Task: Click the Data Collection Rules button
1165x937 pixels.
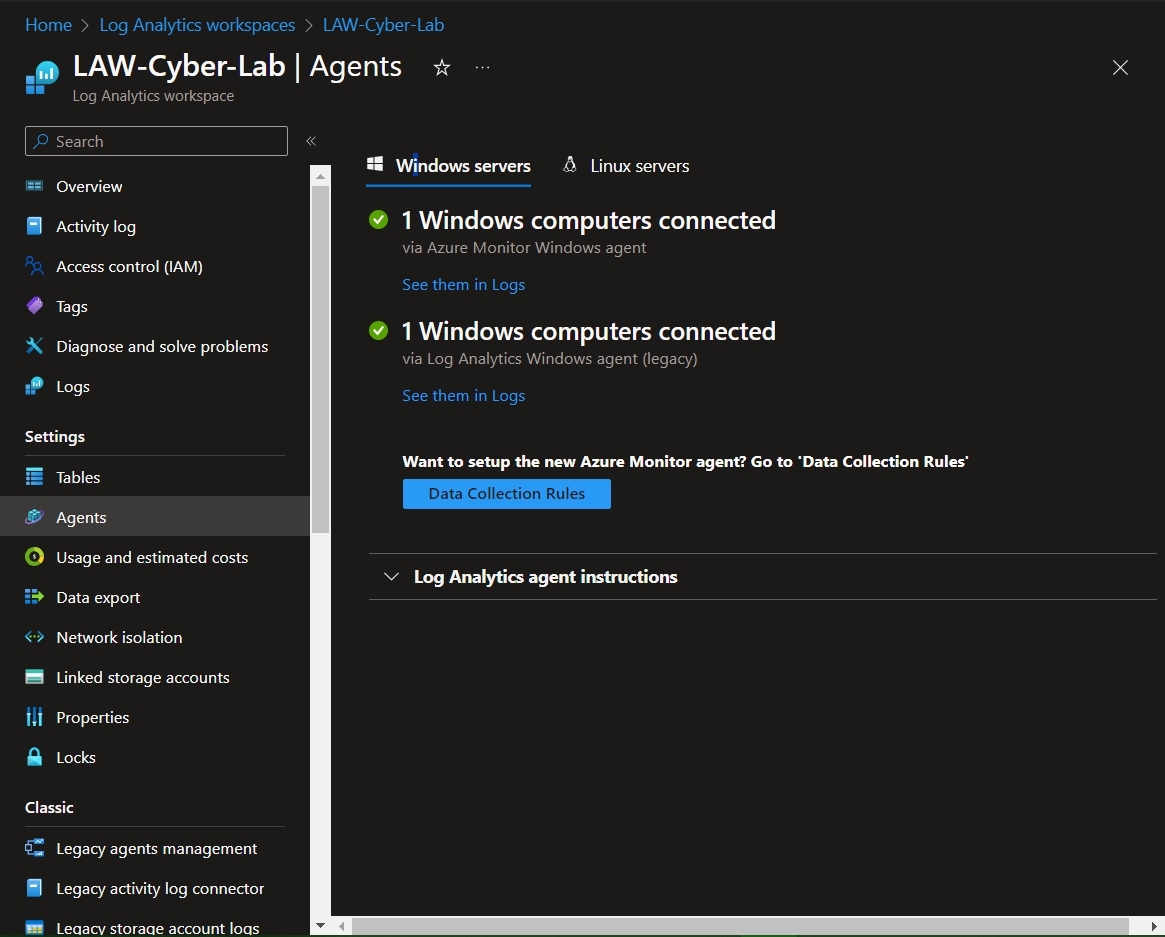Action: click(x=507, y=493)
